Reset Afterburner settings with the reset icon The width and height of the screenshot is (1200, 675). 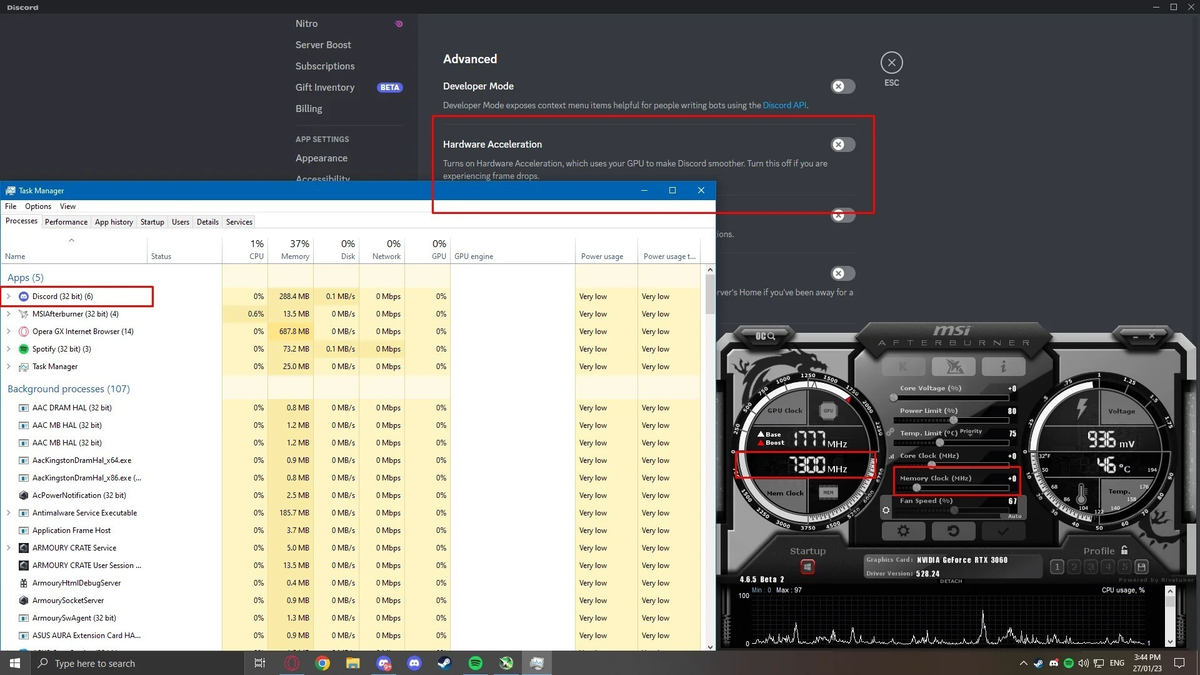click(x=953, y=530)
